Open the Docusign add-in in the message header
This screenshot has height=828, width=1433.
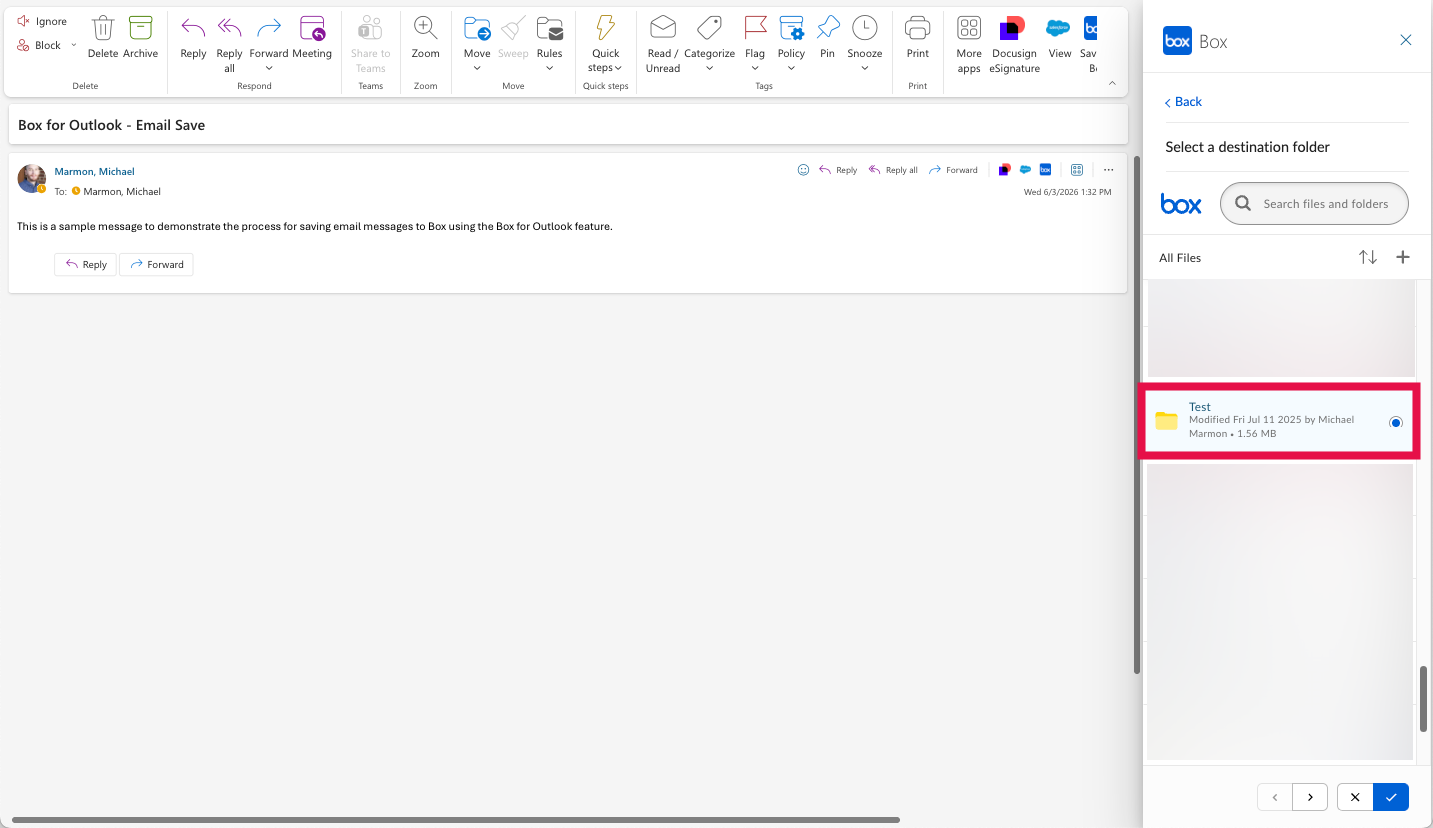(1005, 170)
